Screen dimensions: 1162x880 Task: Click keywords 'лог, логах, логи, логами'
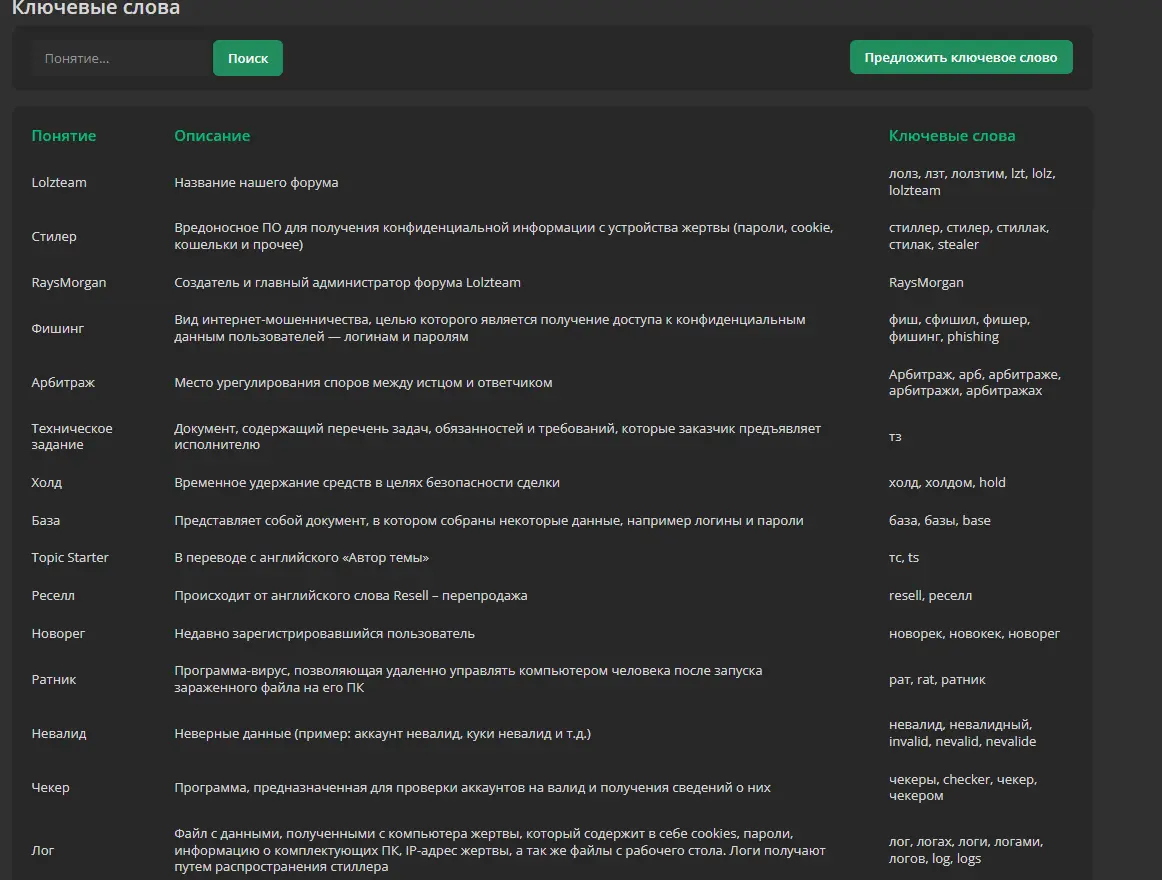point(966,850)
